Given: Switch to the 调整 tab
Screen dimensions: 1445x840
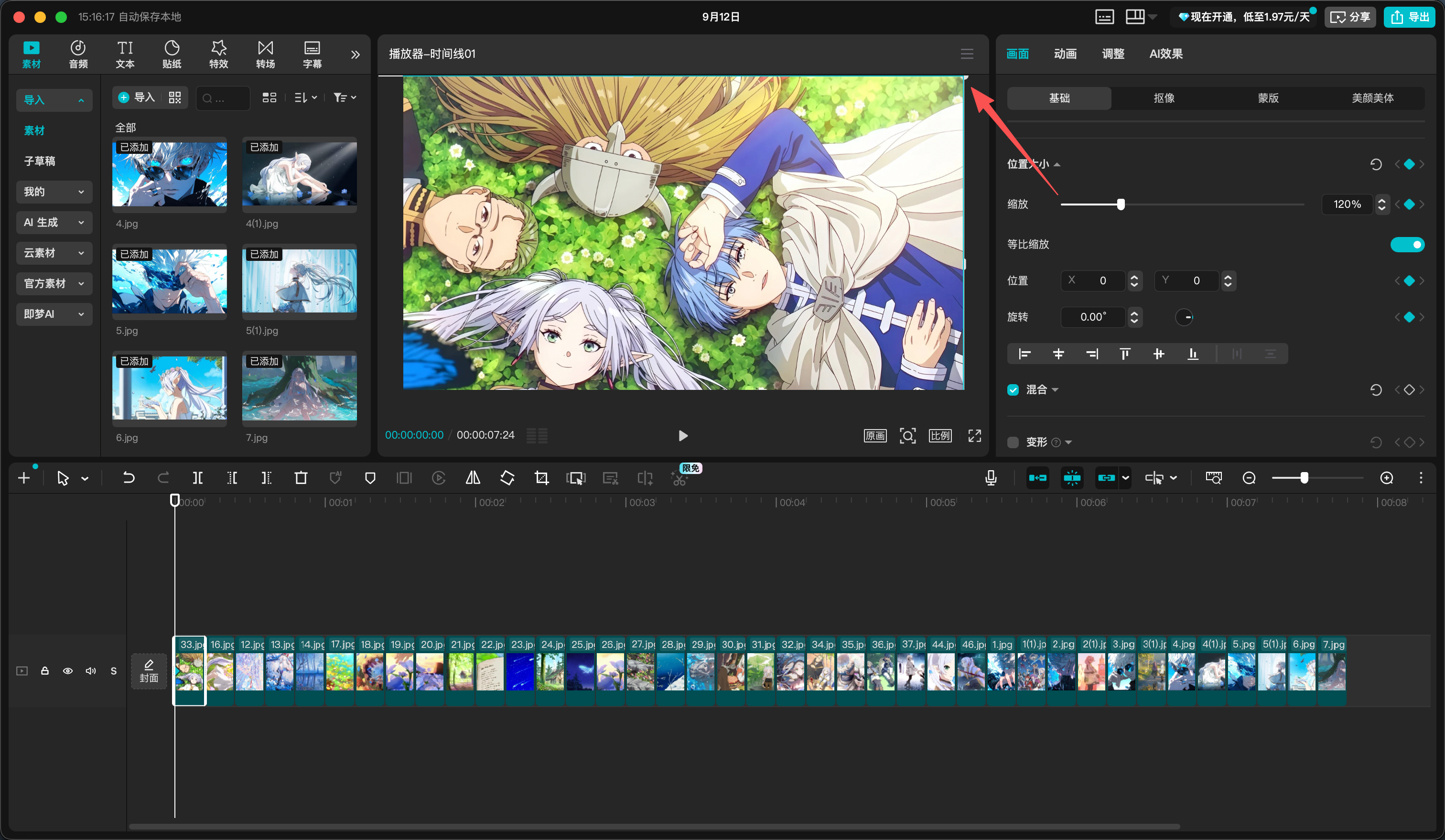Looking at the screenshot, I should pos(1113,54).
